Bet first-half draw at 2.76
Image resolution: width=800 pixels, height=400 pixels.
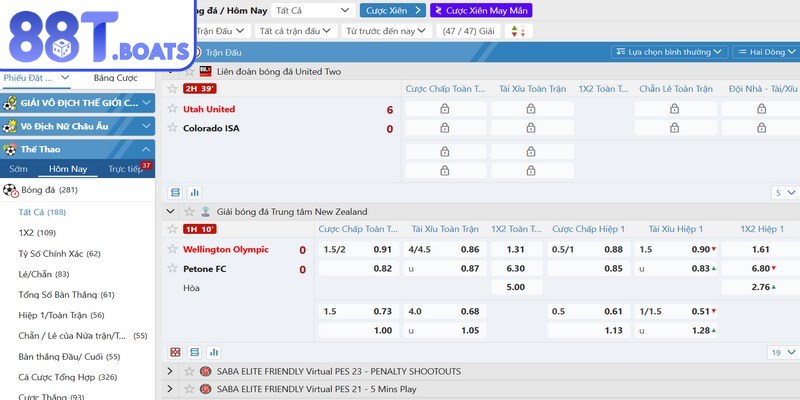click(761, 287)
